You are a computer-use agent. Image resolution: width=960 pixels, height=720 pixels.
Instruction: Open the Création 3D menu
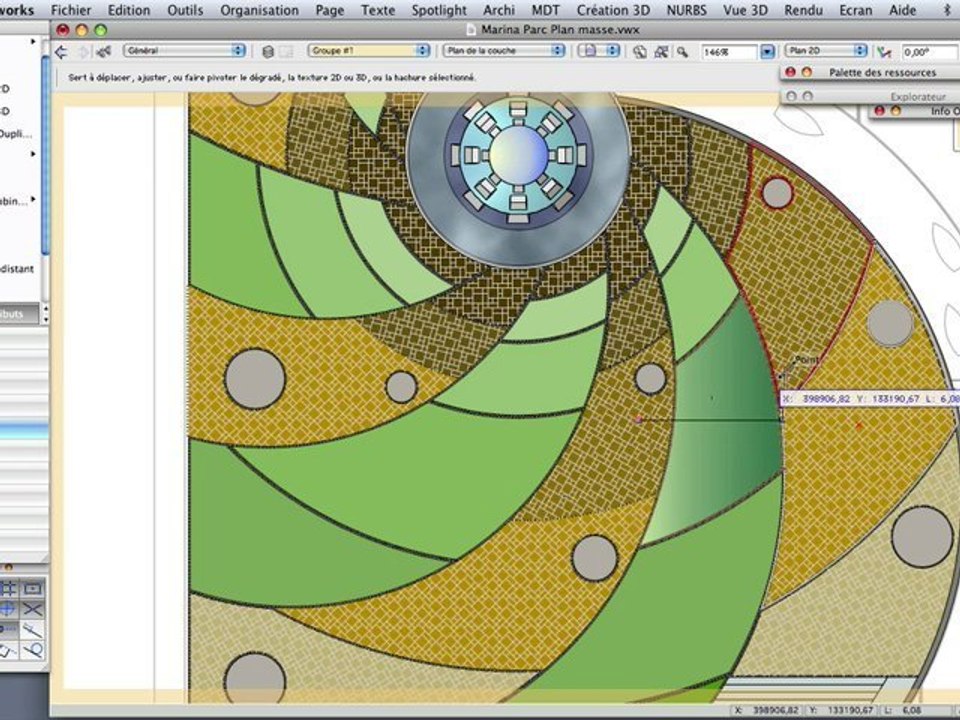point(613,10)
